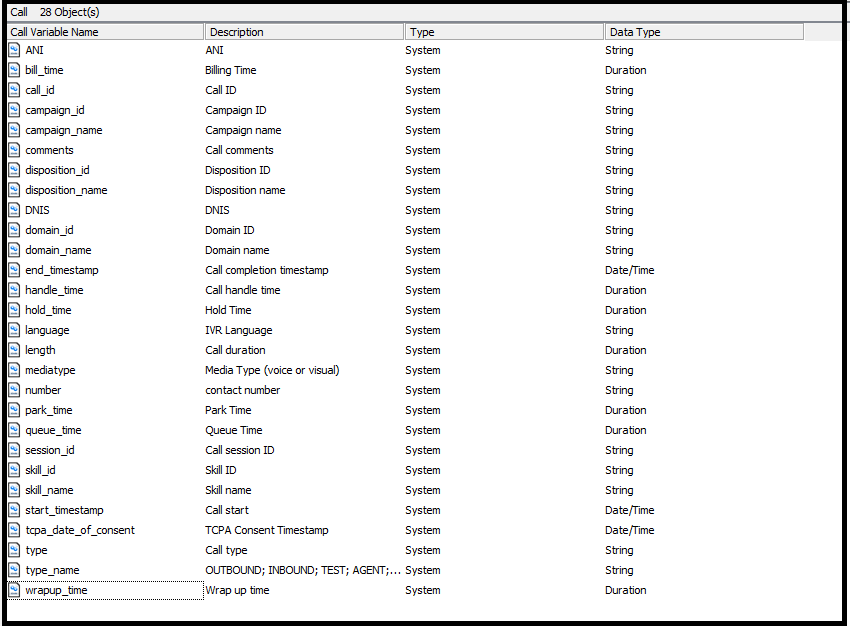Screen dimensions: 850x626
Task: Click the mediatype variable icon
Action: click(14, 371)
